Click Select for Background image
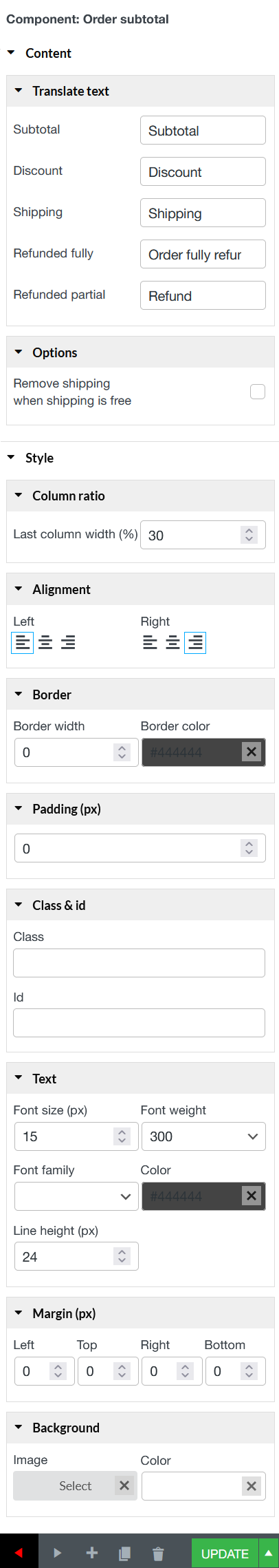The height and width of the screenshot is (1568, 279). (75, 1485)
